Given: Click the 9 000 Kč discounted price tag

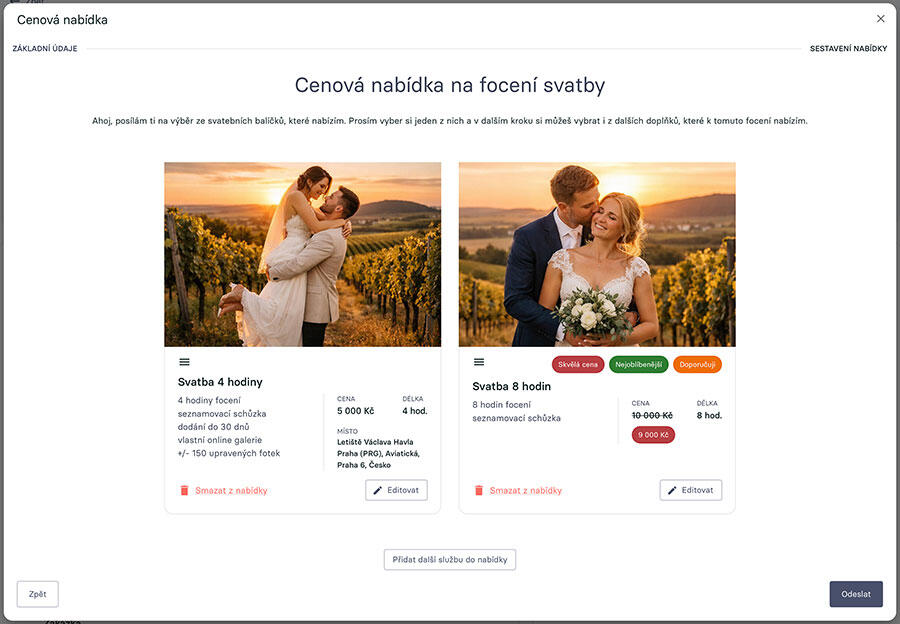Looking at the screenshot, I should click(653, 435).
